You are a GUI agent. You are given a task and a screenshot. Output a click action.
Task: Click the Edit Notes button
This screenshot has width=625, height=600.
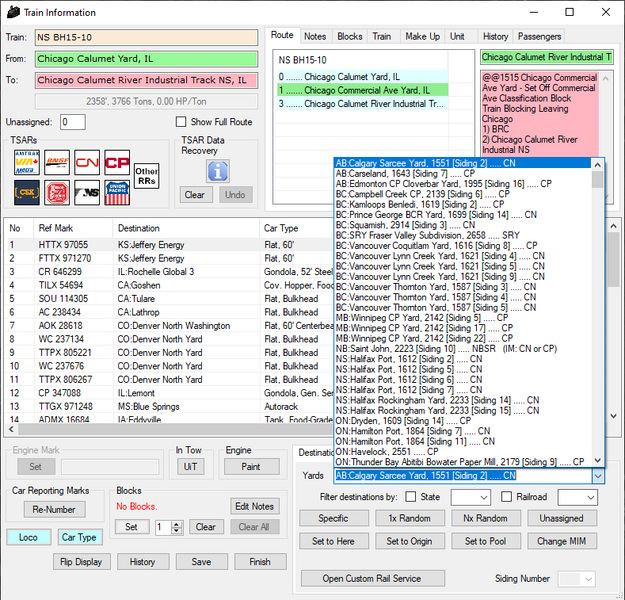click(255, 506)
